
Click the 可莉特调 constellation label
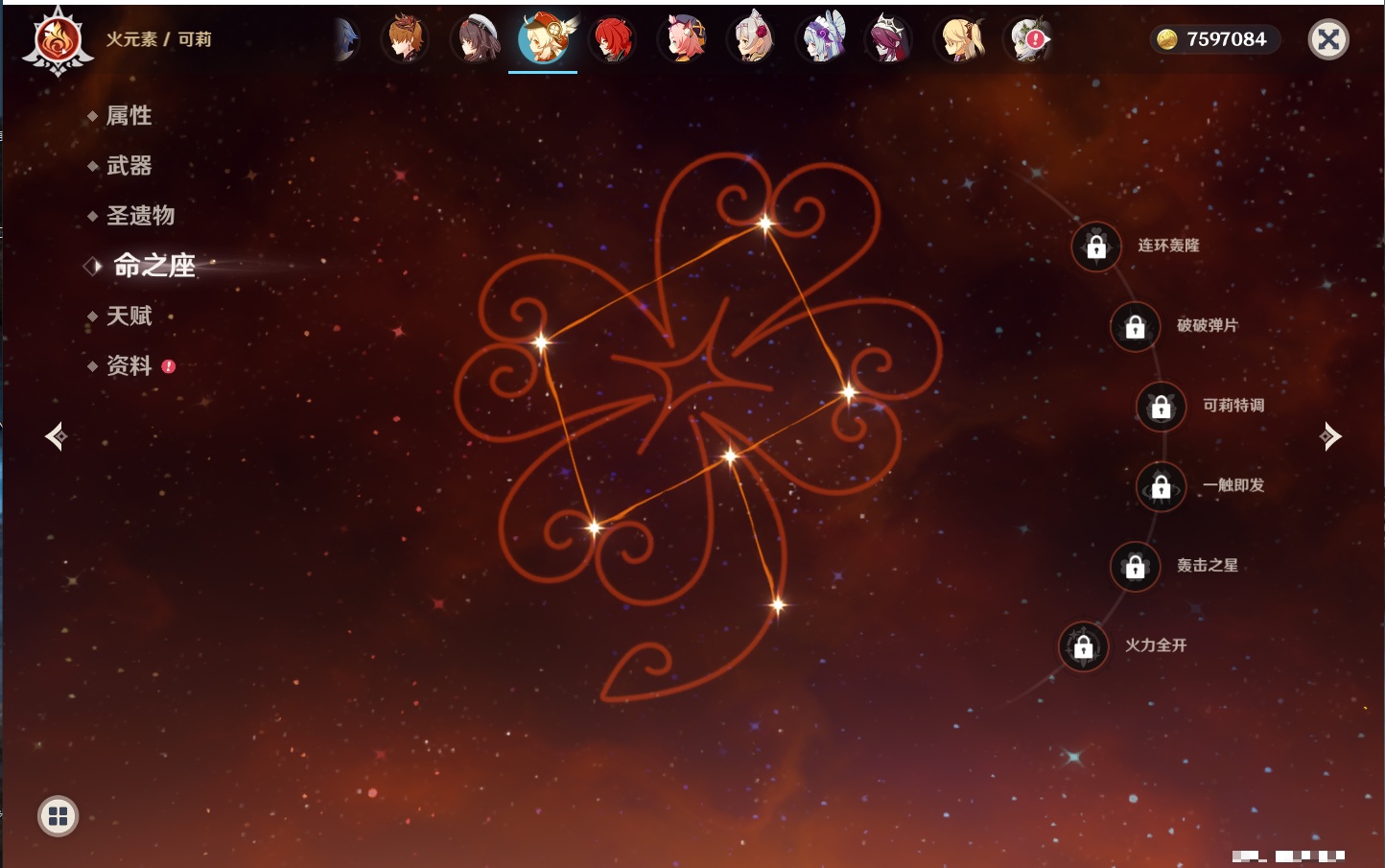pos(1233,406)
